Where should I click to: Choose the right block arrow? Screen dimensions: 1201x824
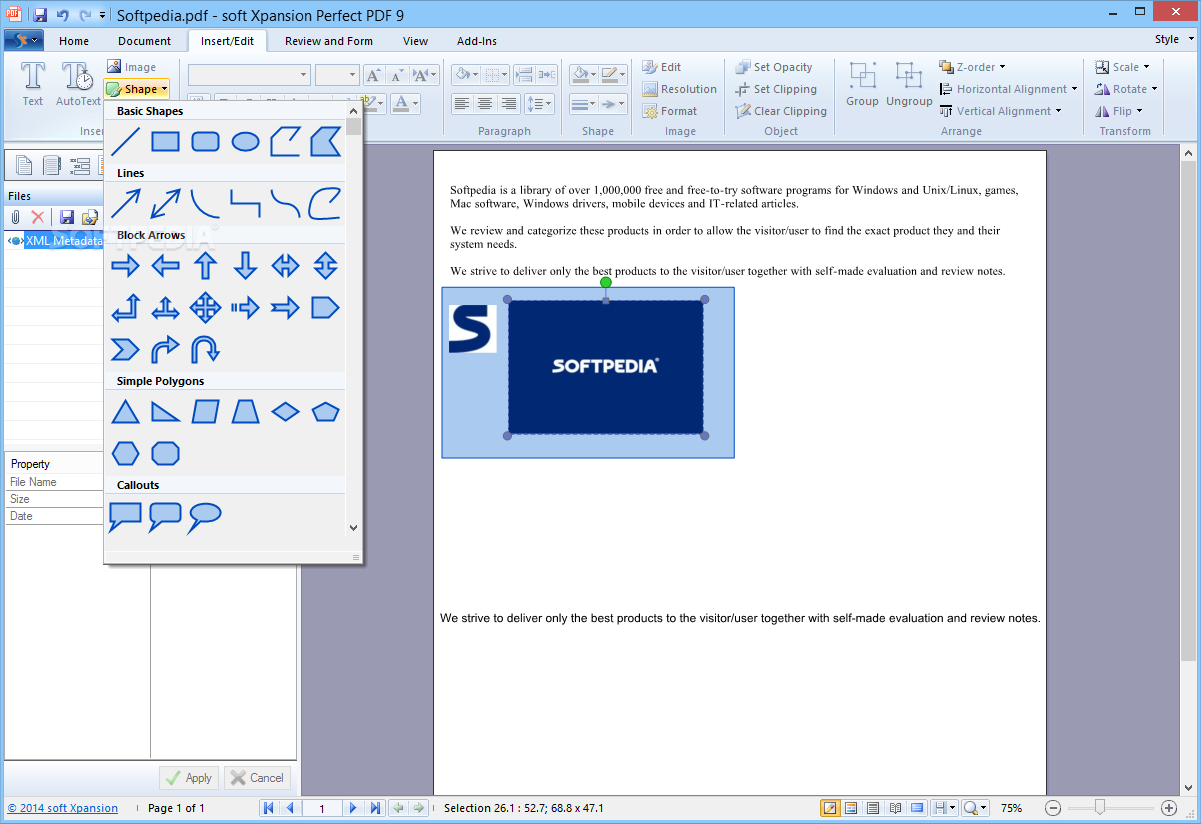pos(125,266)
